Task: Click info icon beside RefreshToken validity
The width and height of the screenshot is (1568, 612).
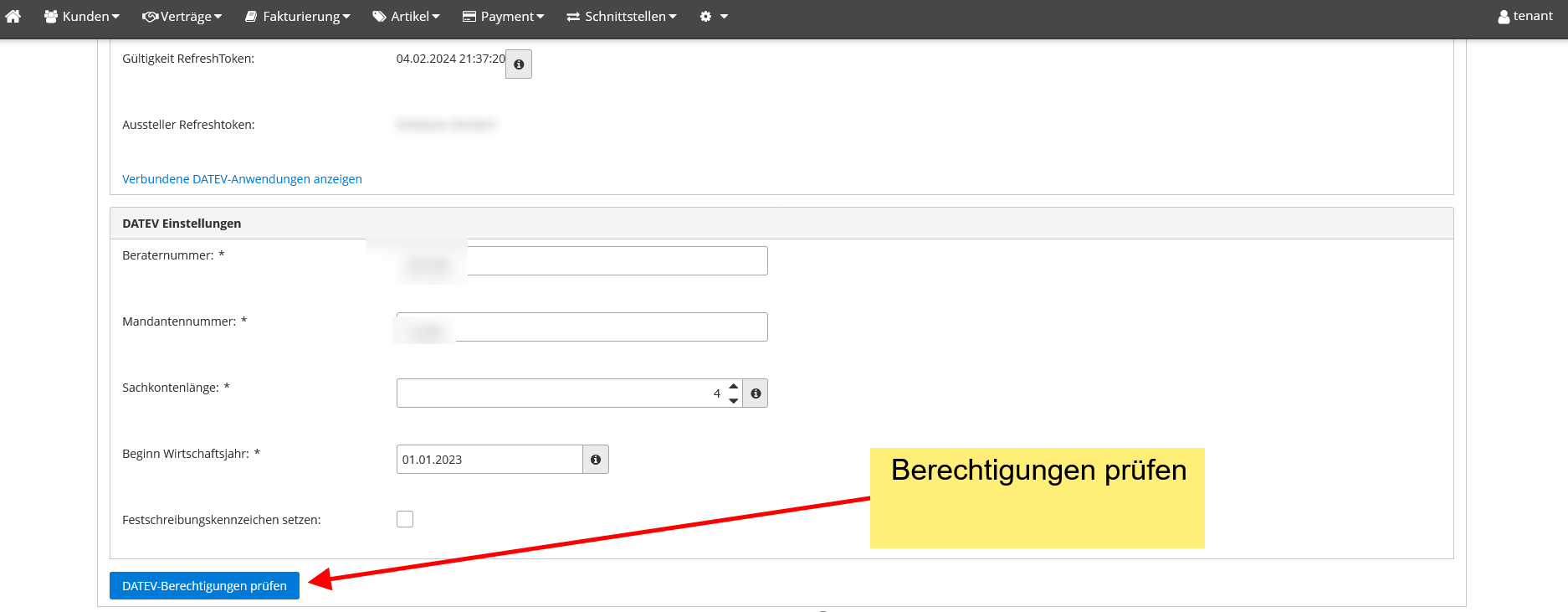Action: tap(519, 64)
